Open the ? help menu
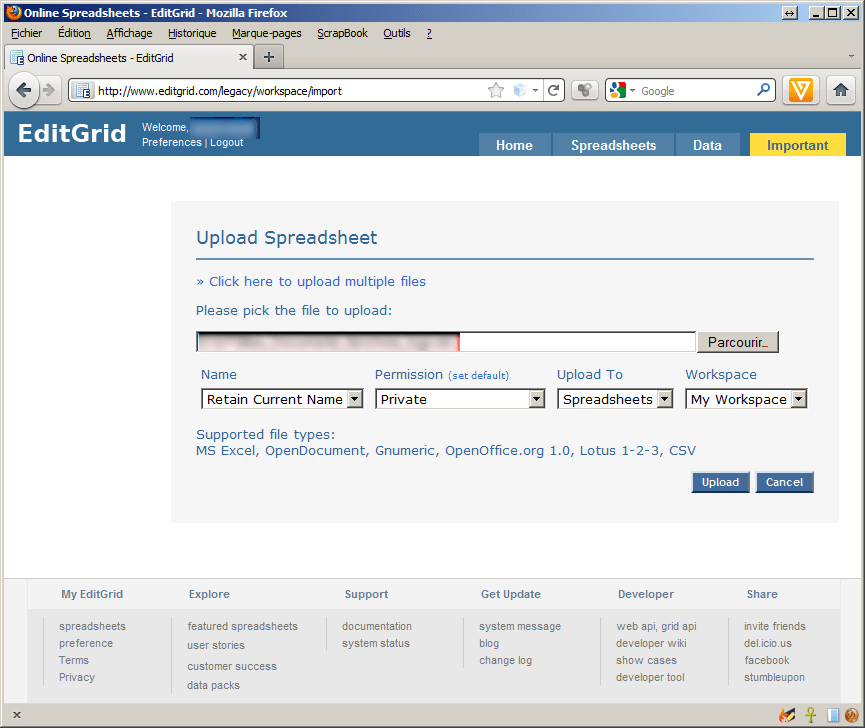The image size is (865, 728). [x=429, y=33]
